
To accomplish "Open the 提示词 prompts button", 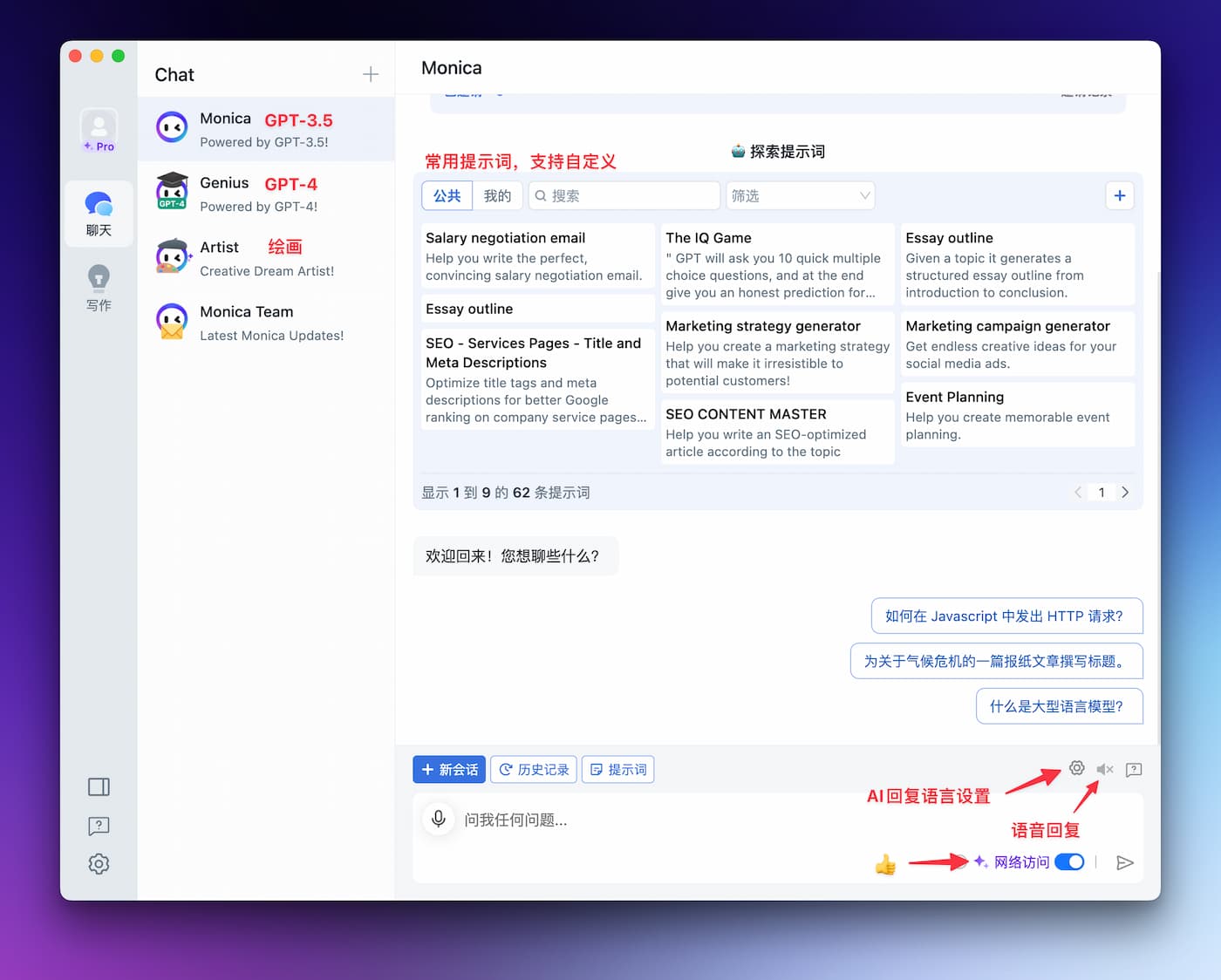I will [618, 769].
